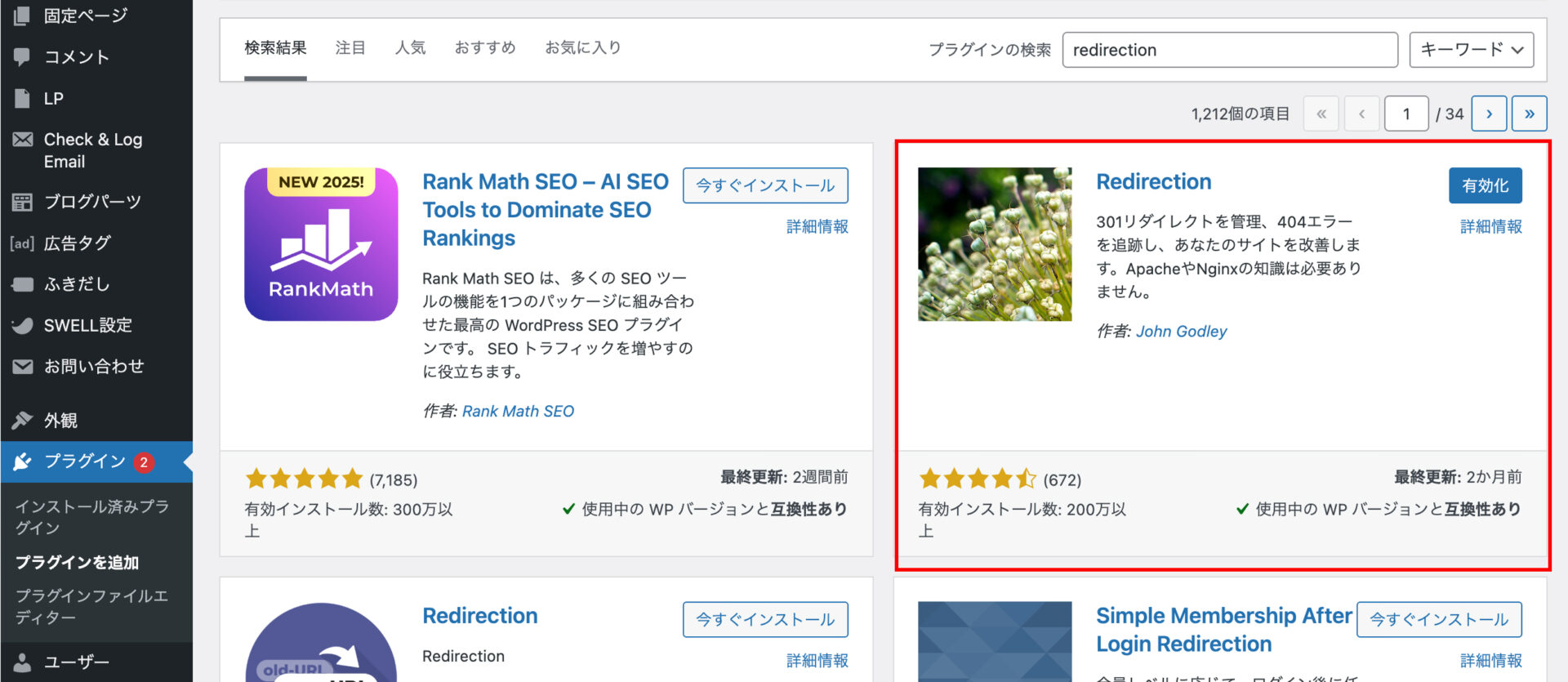
Task: Open 詳細情報 for Redirection by John Godley
Action: pos(1490,227)
